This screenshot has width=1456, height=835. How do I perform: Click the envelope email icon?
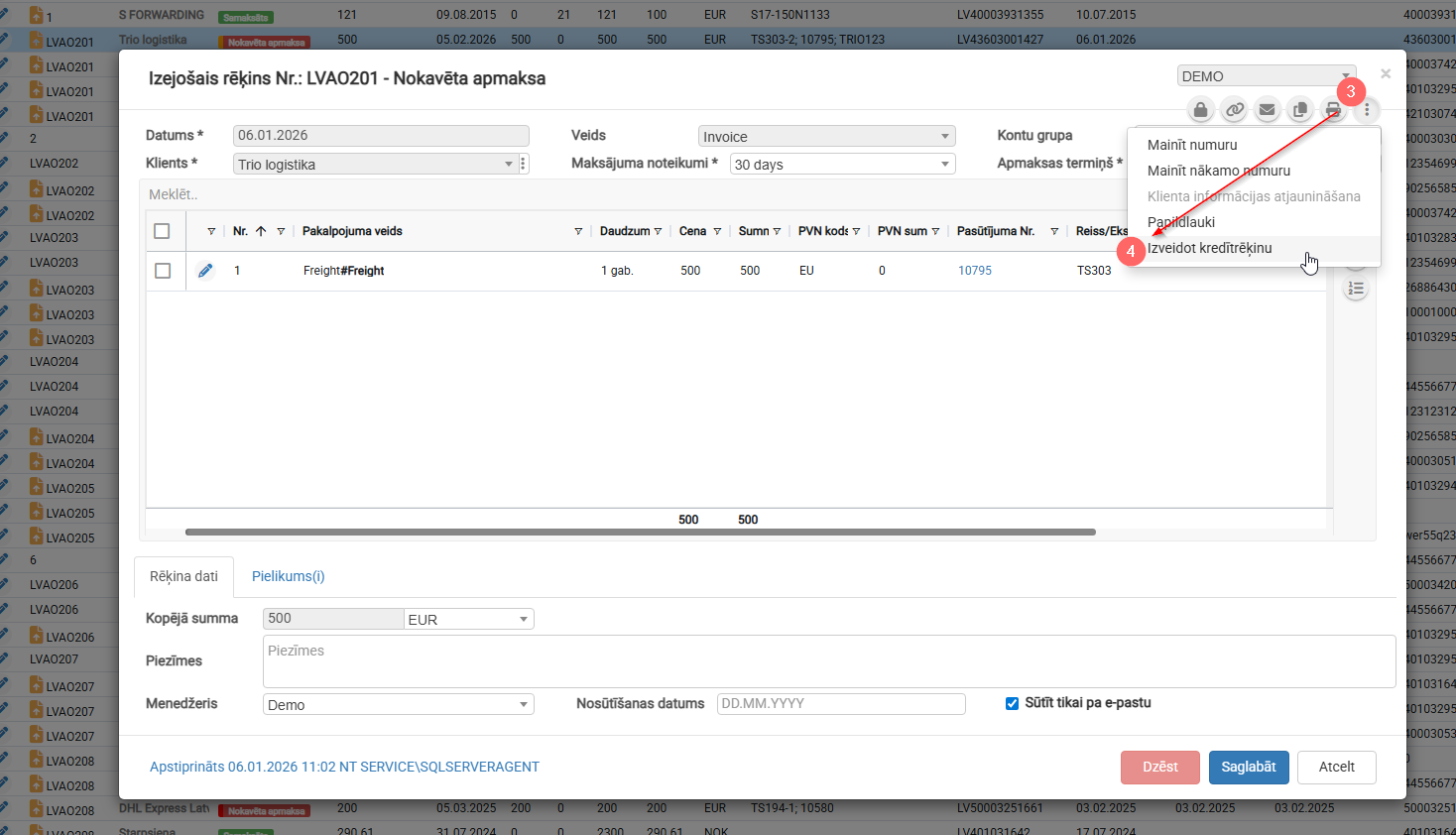[1267, 110]
